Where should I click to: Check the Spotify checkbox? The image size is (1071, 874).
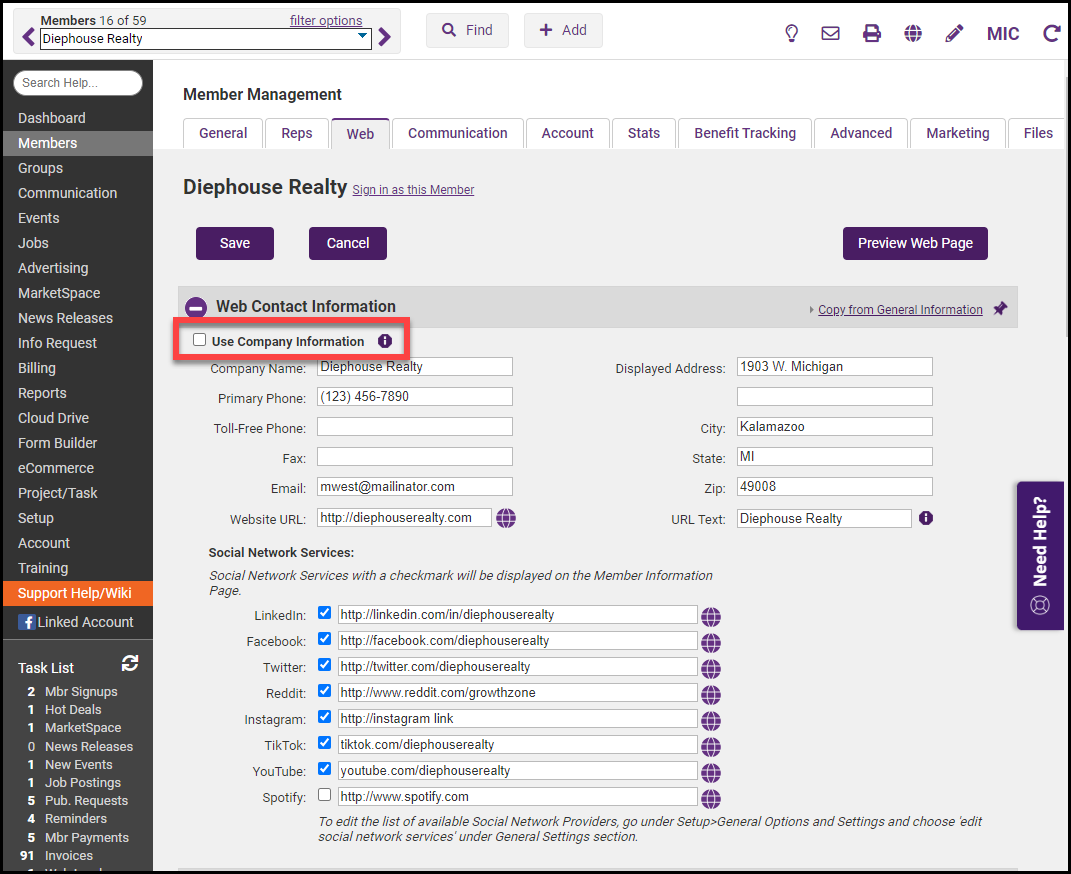pos(324,795)
